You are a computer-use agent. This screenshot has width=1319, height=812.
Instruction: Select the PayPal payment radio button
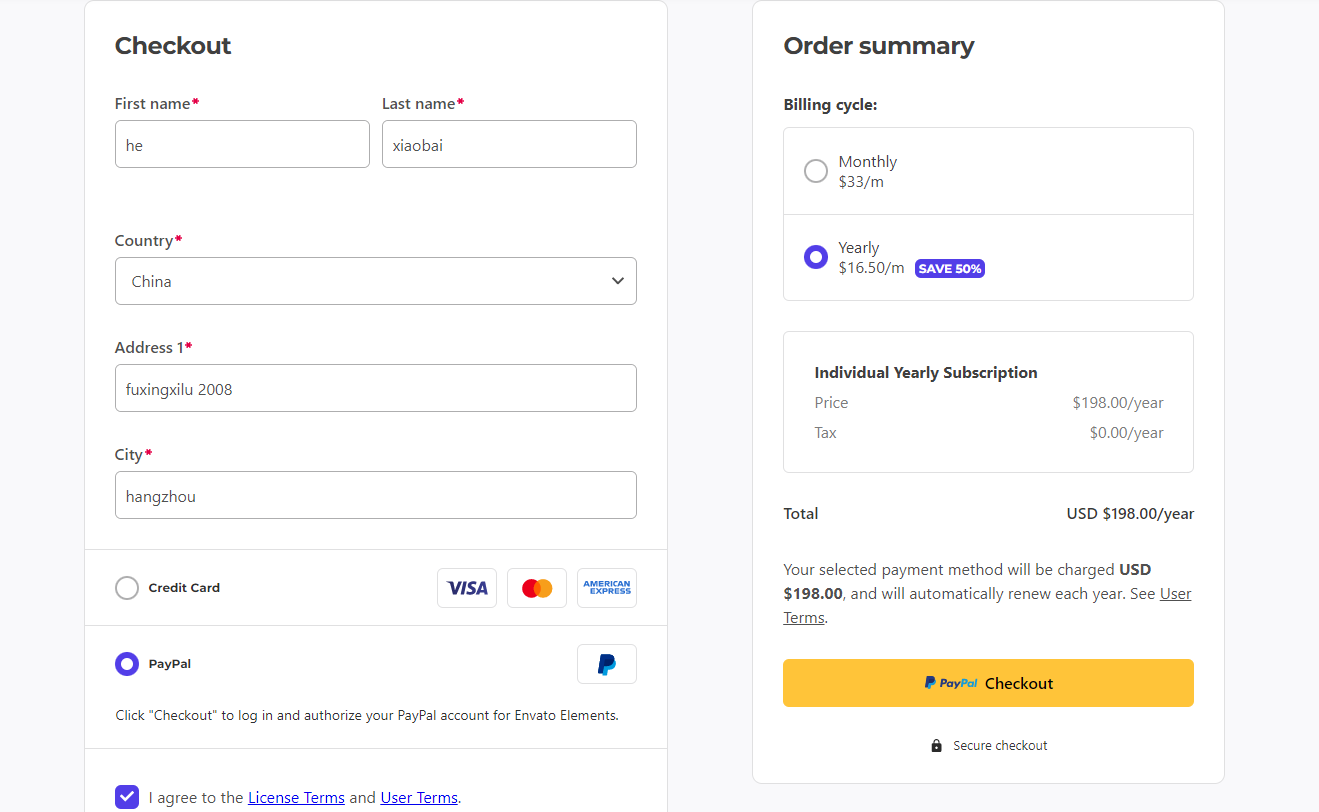click(x=127, y=664)
